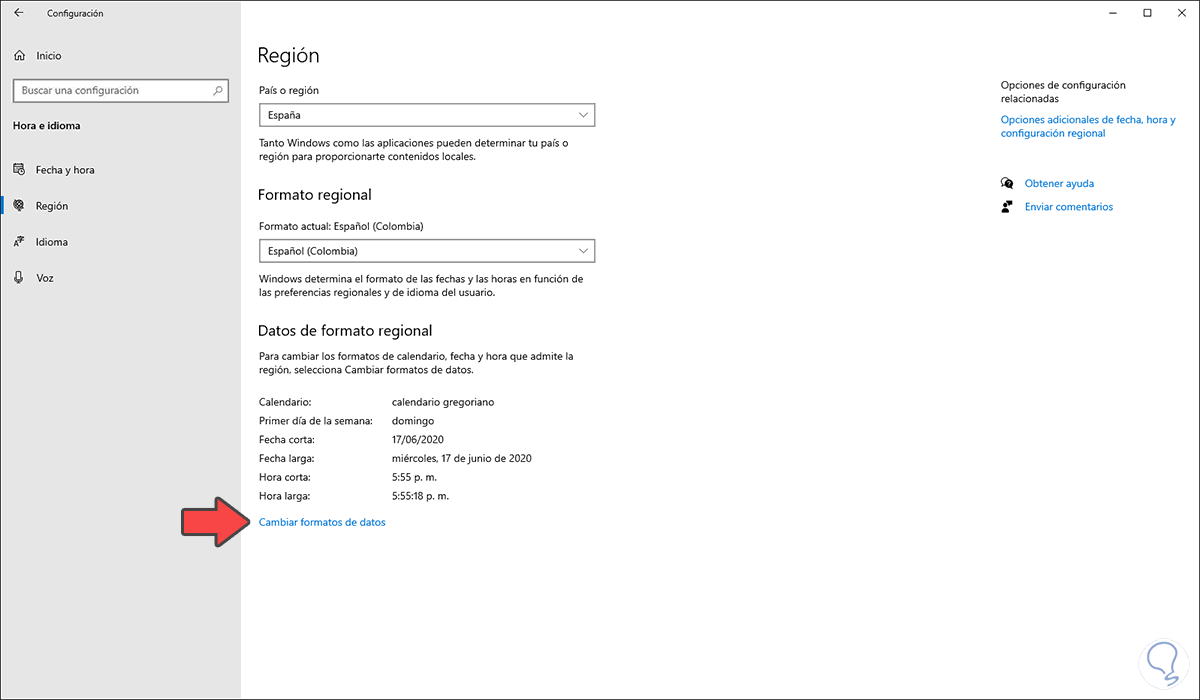1200x700 pixels.
Task: Click the Enviar comentarios link
Action: [x=1069, y=207]
